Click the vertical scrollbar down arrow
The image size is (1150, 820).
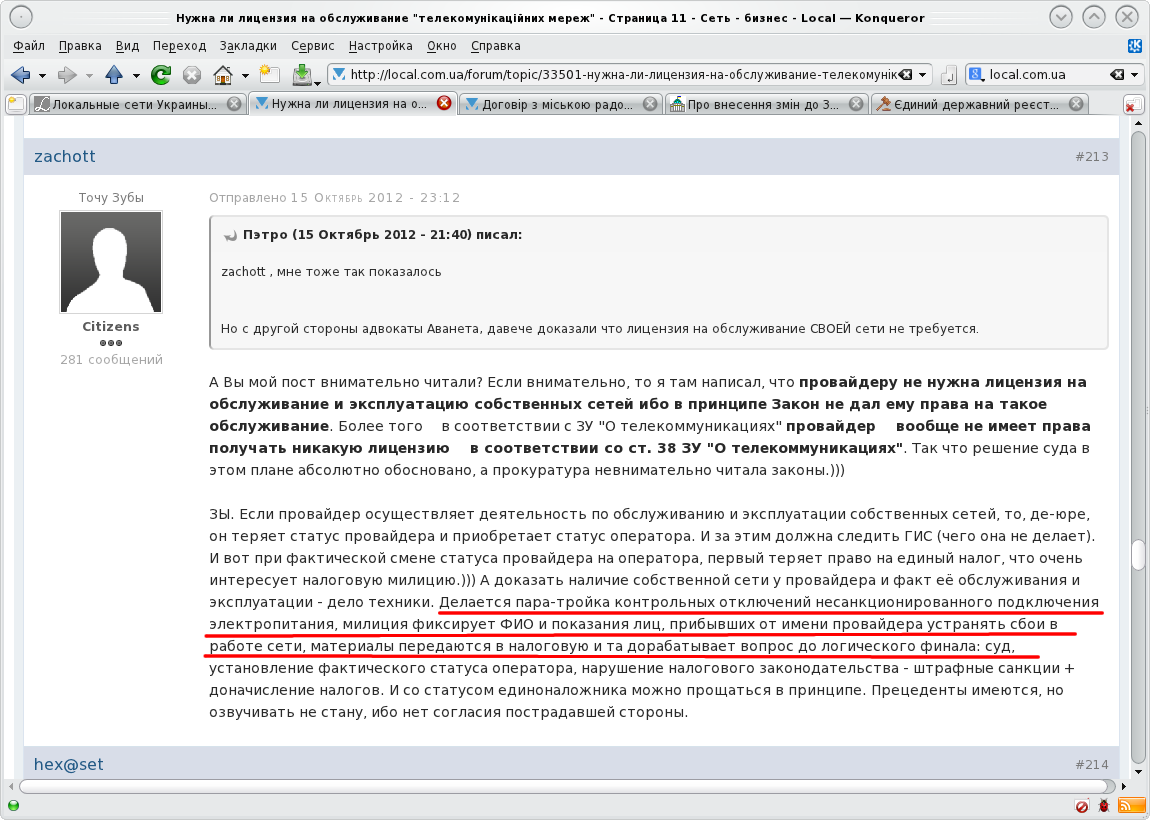coord(1138,772)
